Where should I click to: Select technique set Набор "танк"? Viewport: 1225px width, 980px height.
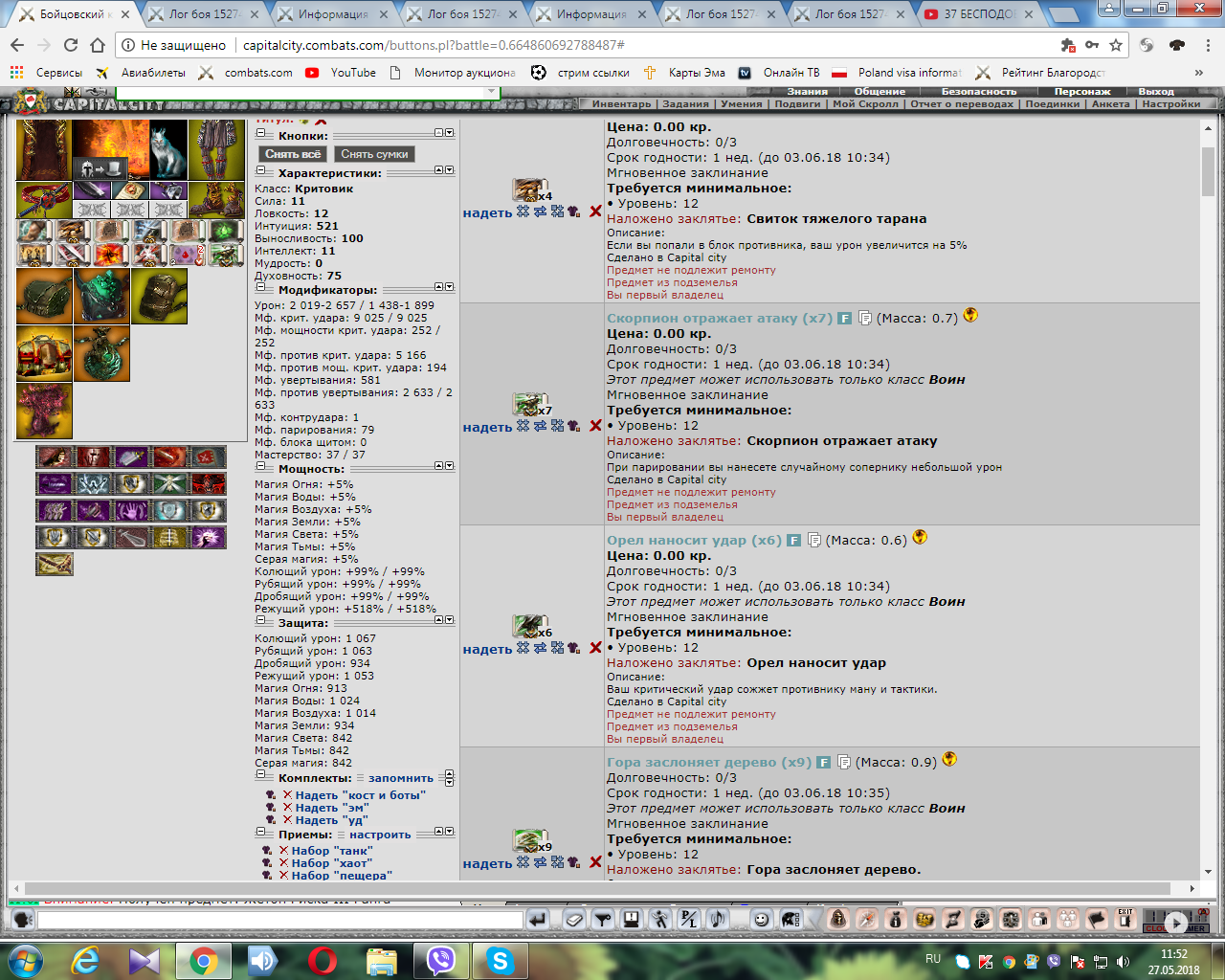click(332, 851)
